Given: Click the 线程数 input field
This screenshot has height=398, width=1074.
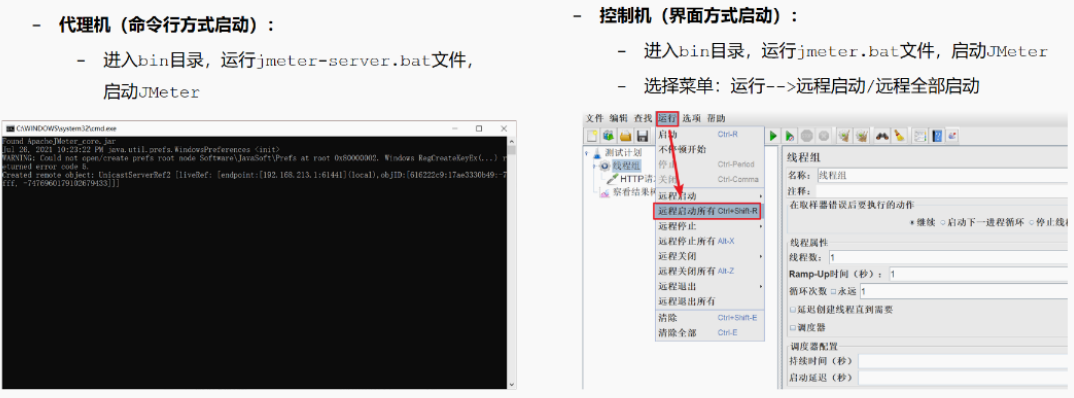Looking at the screenshot, I should [948, 258].
